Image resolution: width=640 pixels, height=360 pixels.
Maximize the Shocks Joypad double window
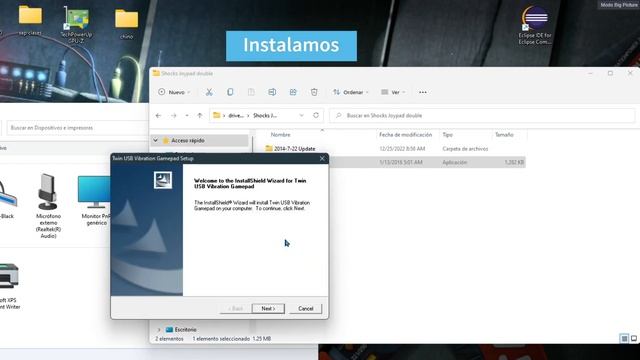pos(610,73)
